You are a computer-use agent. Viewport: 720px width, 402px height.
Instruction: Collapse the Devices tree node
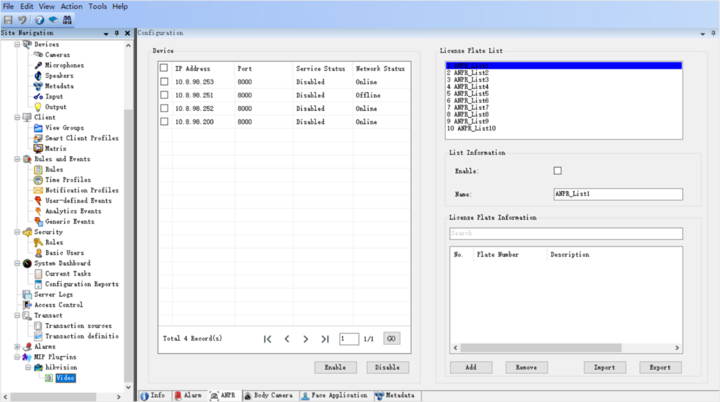pyautogui.click(x=16, y=45)
